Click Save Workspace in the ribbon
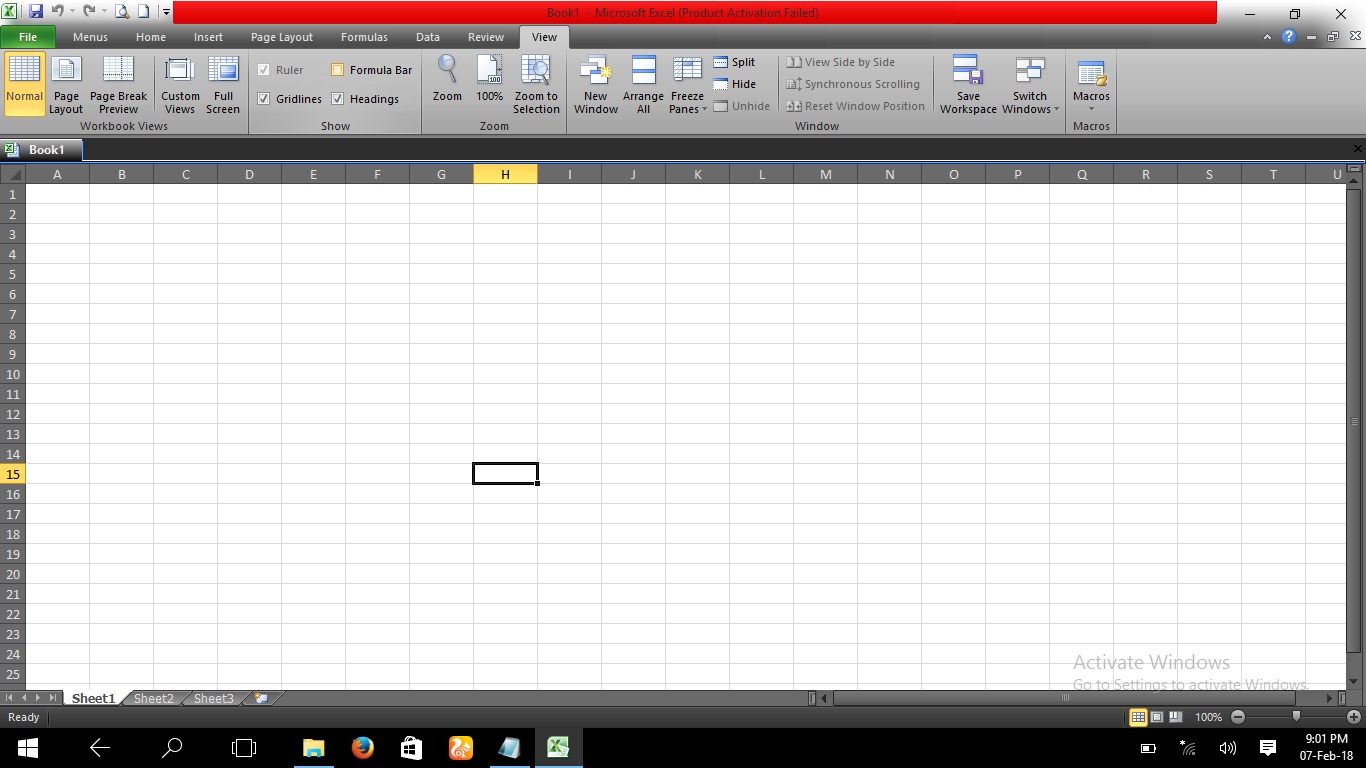1366x768 pixels. coord(968,84)
